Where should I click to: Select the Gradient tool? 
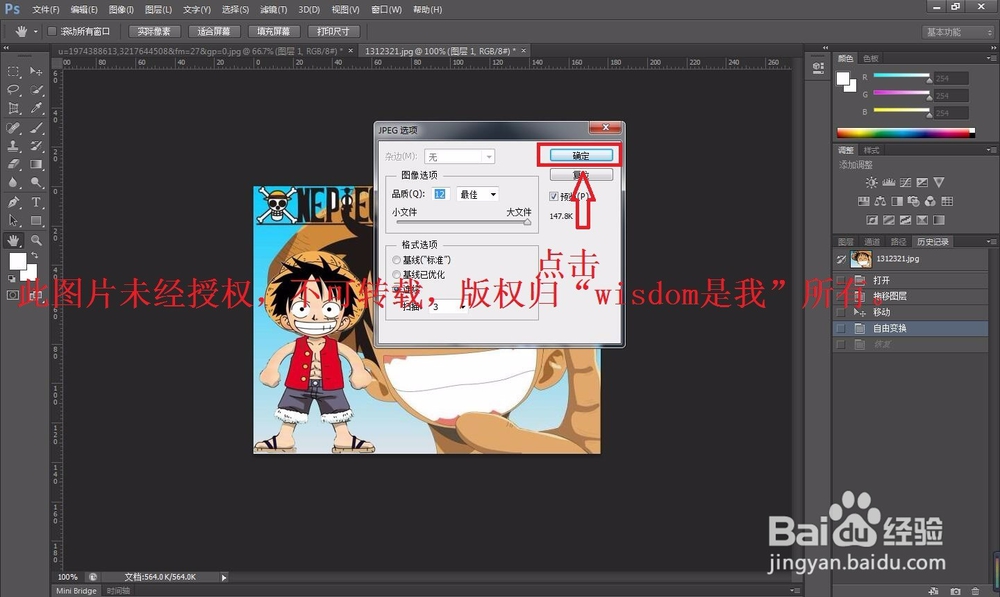[36, 165]
